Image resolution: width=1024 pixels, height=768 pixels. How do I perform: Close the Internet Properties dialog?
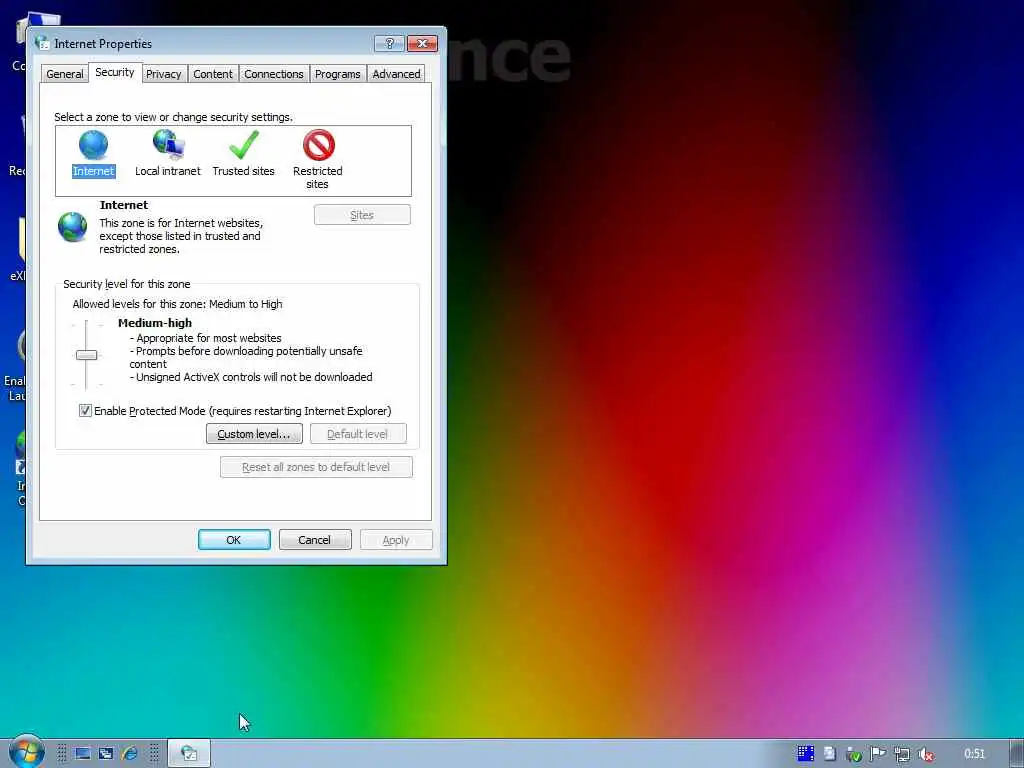422,44
